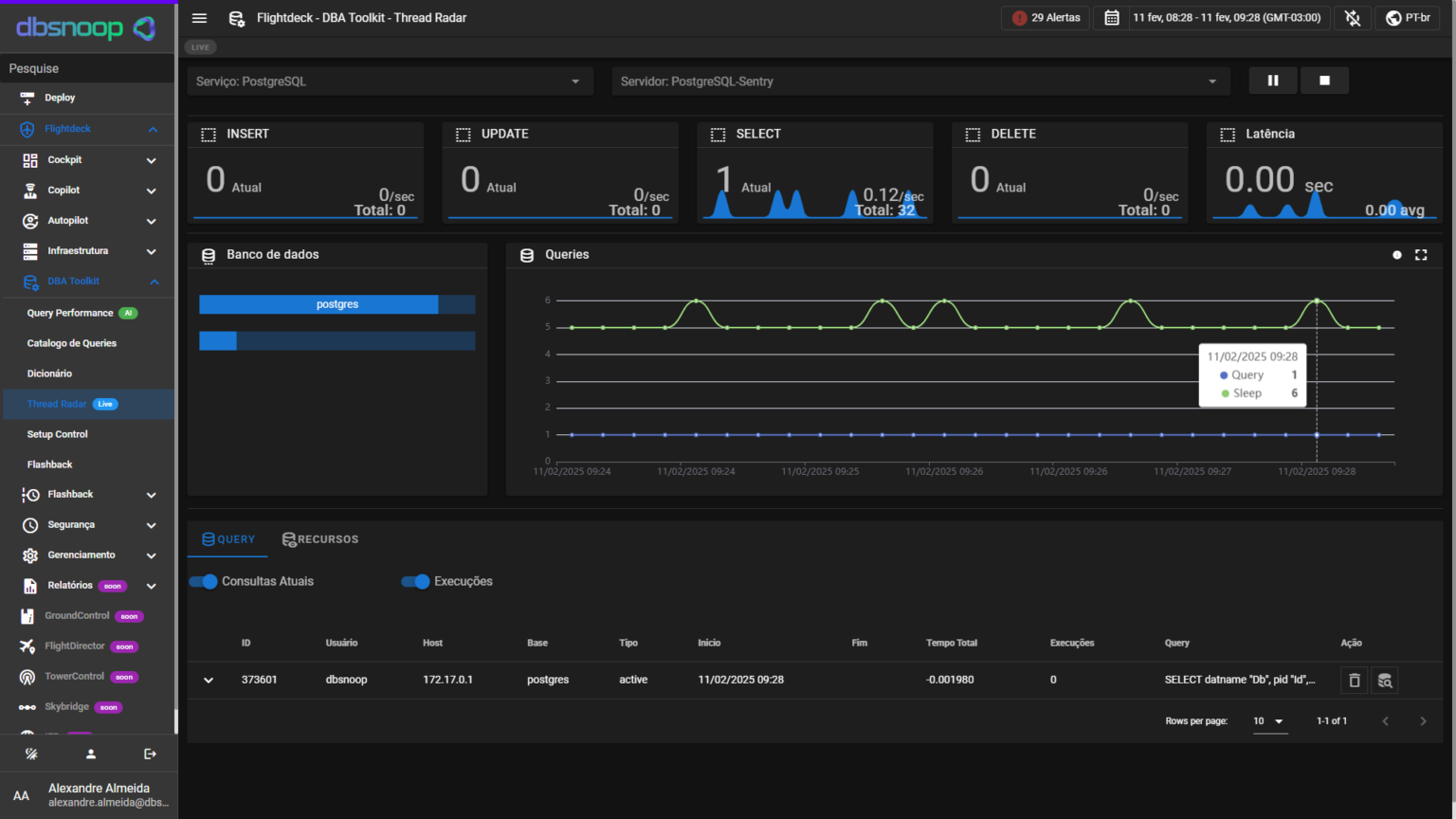Open the Servidor: PostgreSQL-Sentry dropdown
This screenshot has width=1456, height=819.
(x=920, y=82)
